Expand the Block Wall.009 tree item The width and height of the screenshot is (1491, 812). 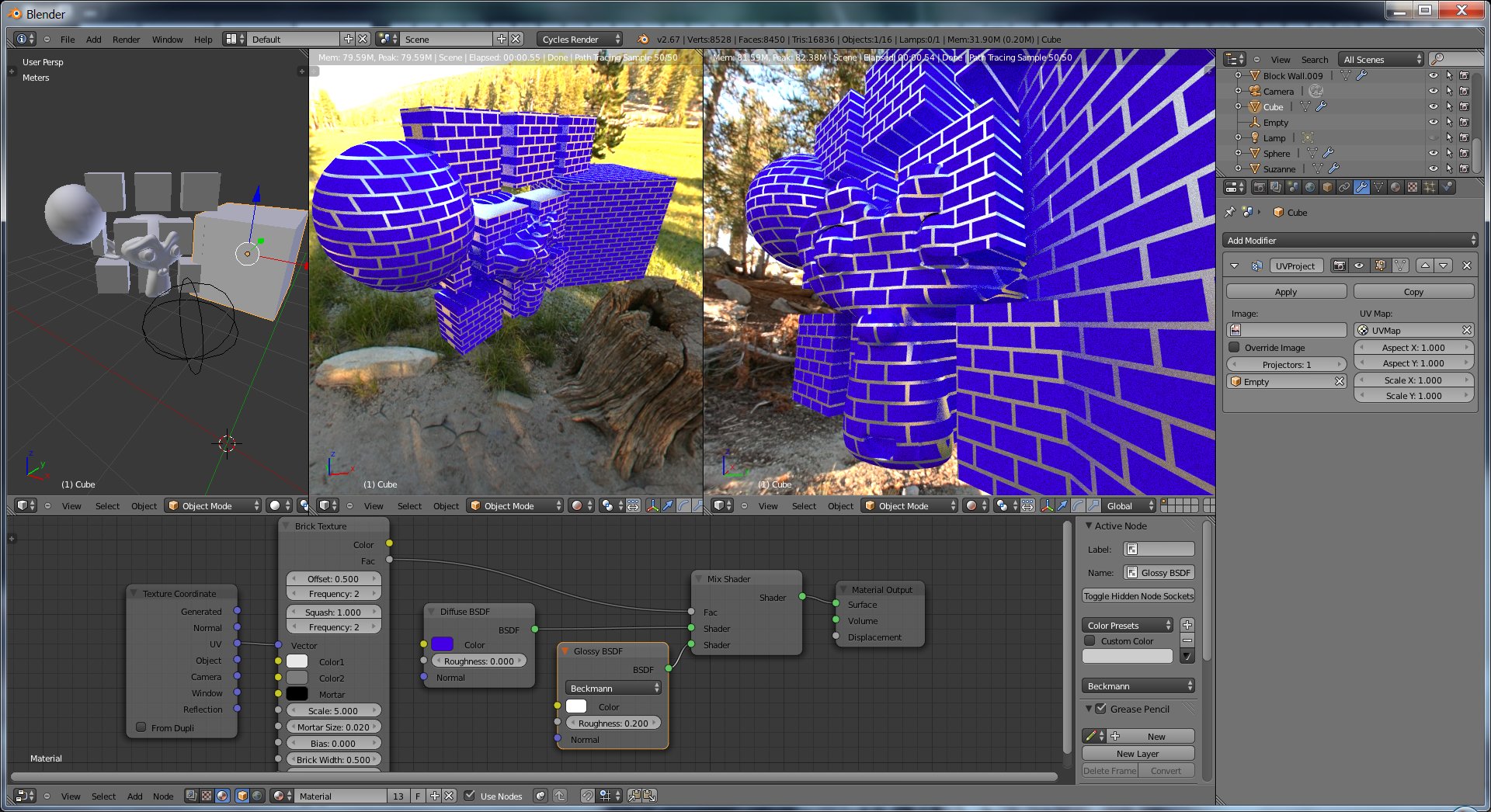click(x=1238, y=75)
